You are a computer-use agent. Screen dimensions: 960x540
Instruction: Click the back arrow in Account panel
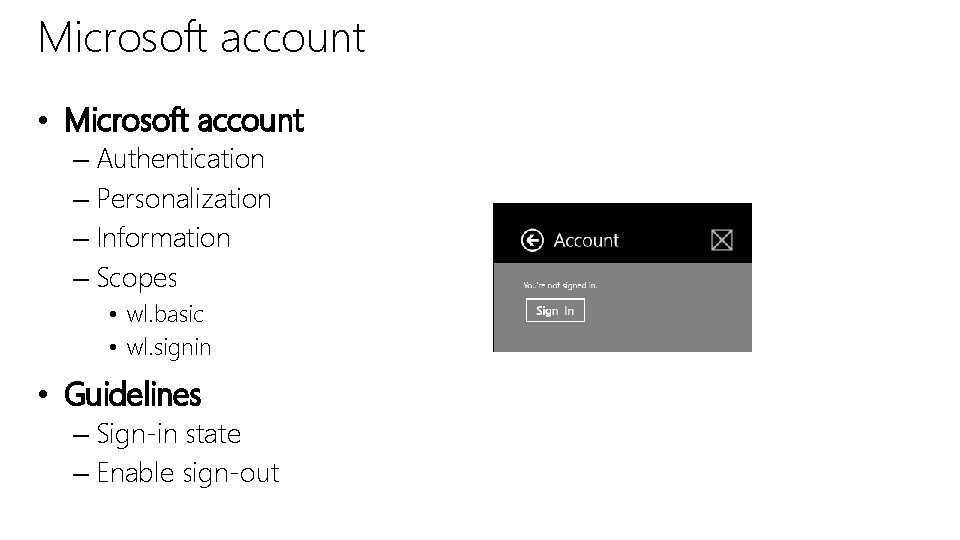[532, 240]
